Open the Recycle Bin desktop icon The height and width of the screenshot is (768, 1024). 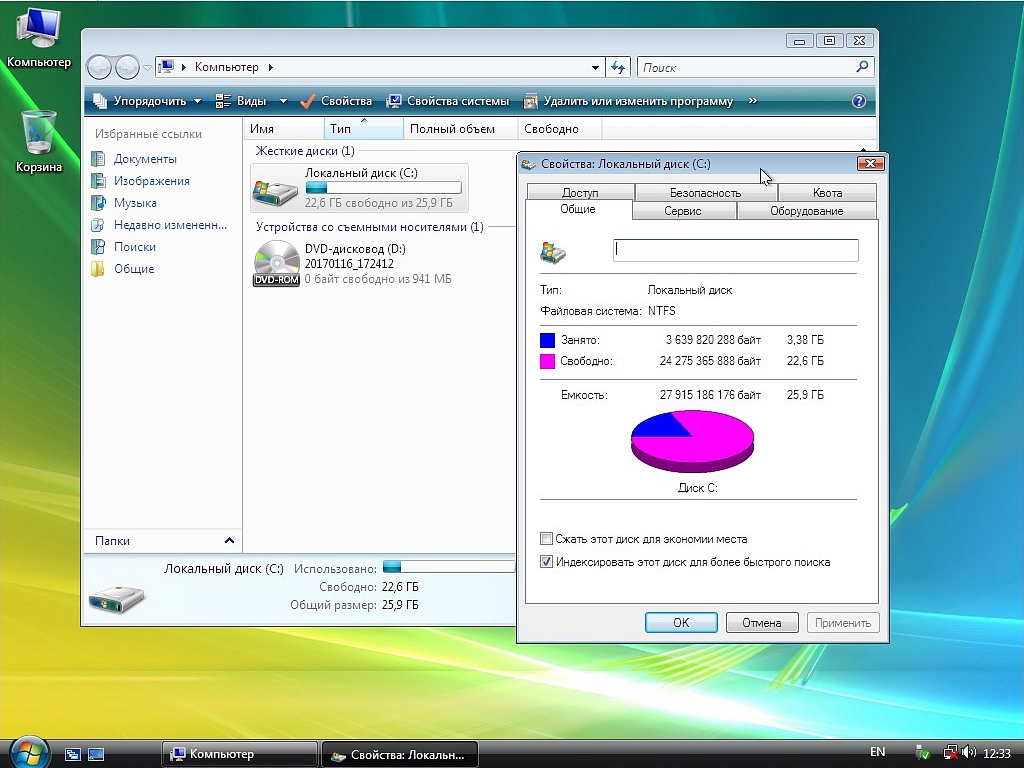(39, 133)
